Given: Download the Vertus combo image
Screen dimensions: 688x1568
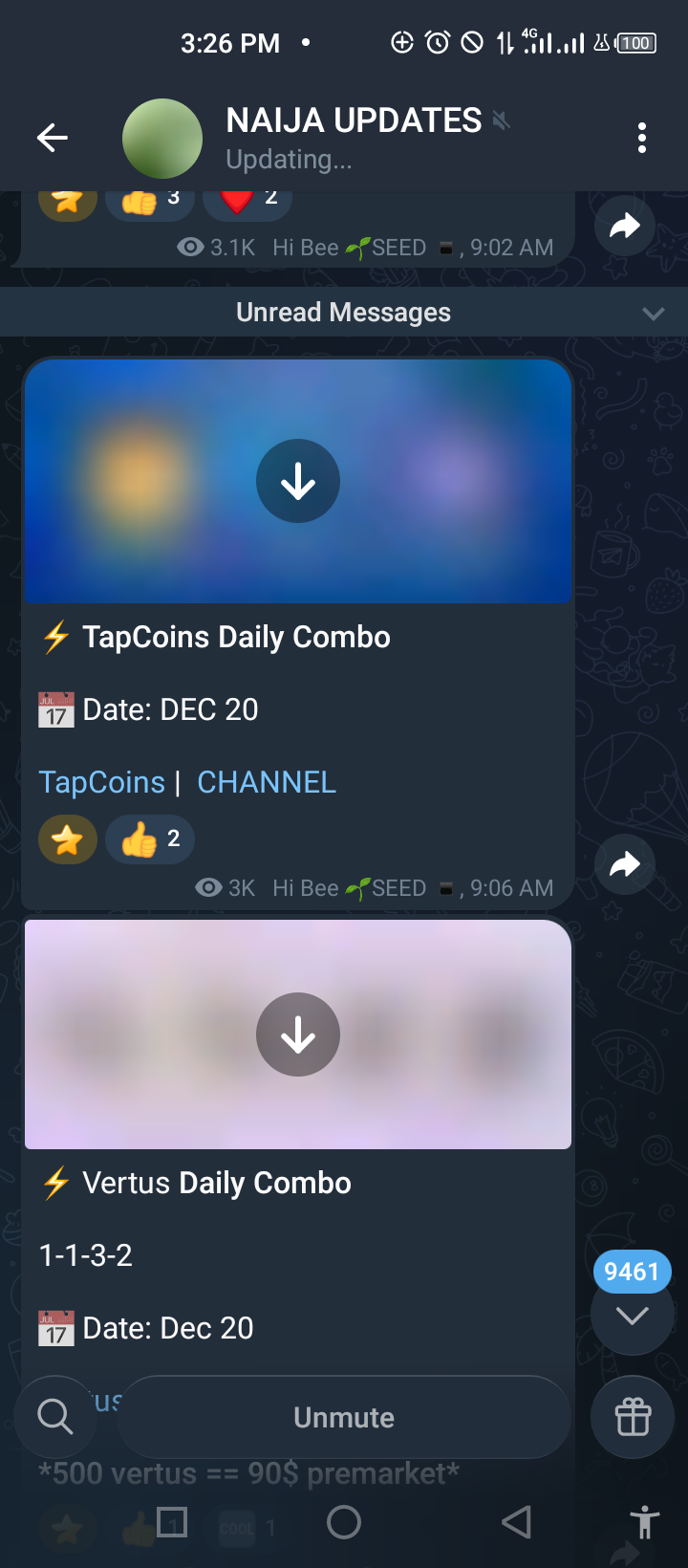Looking at the screenshot, I should pyautogui.click(x=298, y=1034).
